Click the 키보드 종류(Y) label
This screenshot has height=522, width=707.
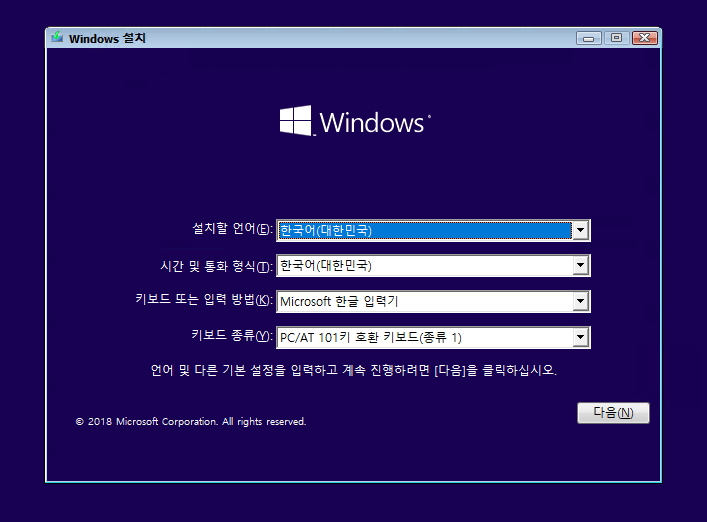point(232,335)
